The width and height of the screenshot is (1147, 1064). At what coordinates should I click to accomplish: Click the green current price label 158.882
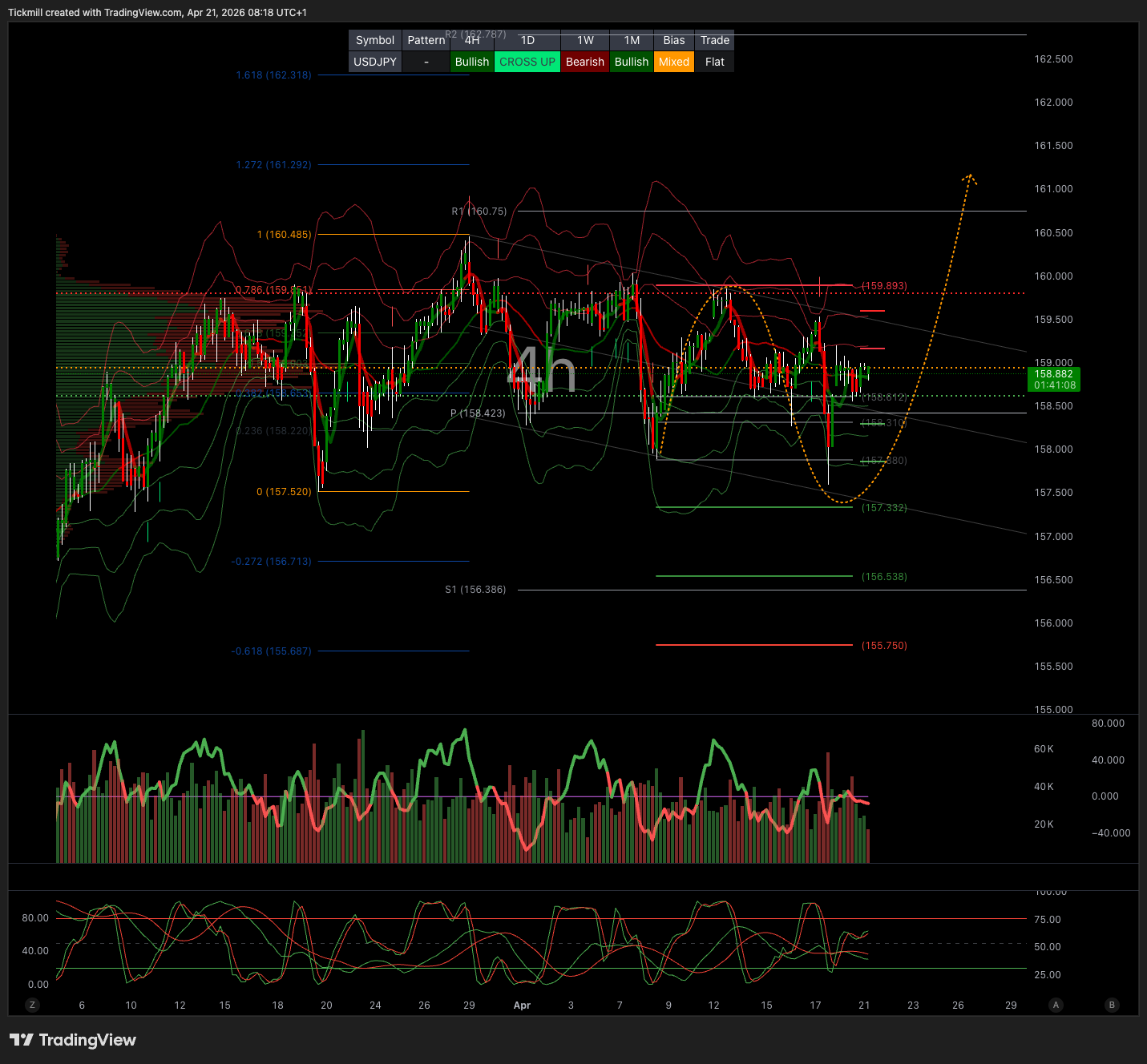pyautogui.click(x=1054, y=379)
